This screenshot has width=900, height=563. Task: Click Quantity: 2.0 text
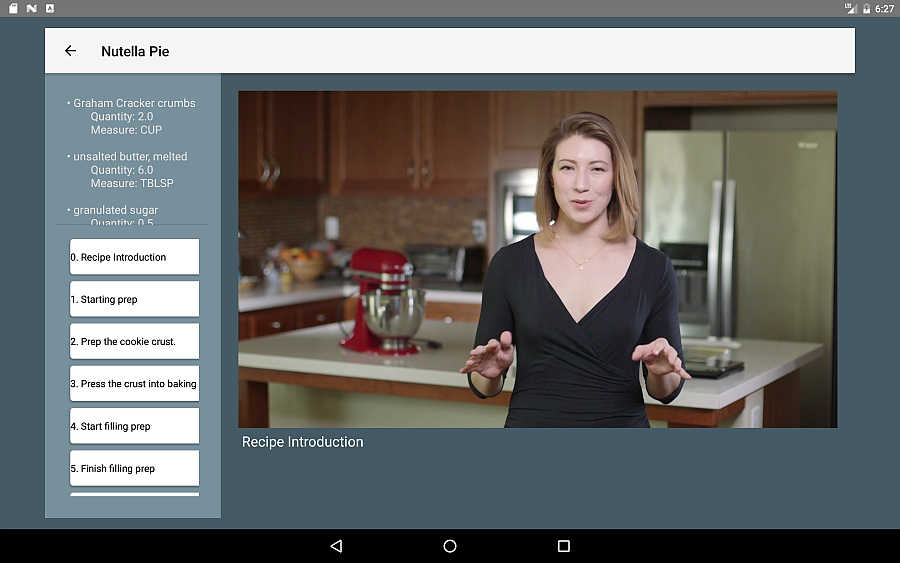pyautogui.click(x=122, y=117)
